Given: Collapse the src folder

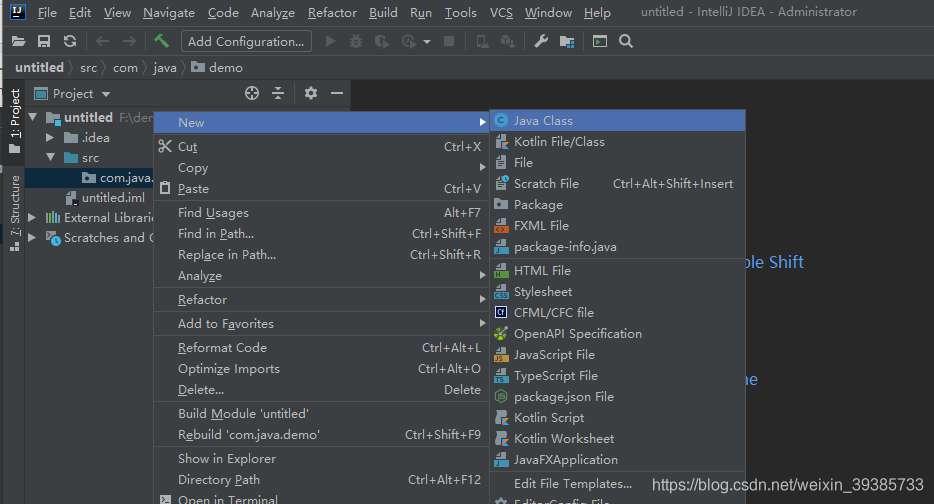Looking at the screenshot, I should click(x=51, y=157).
